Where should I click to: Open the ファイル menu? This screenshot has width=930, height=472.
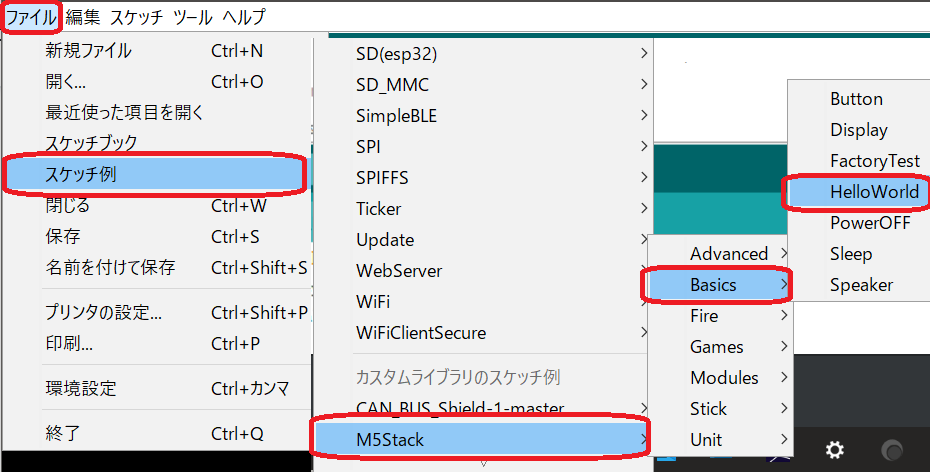31,17
